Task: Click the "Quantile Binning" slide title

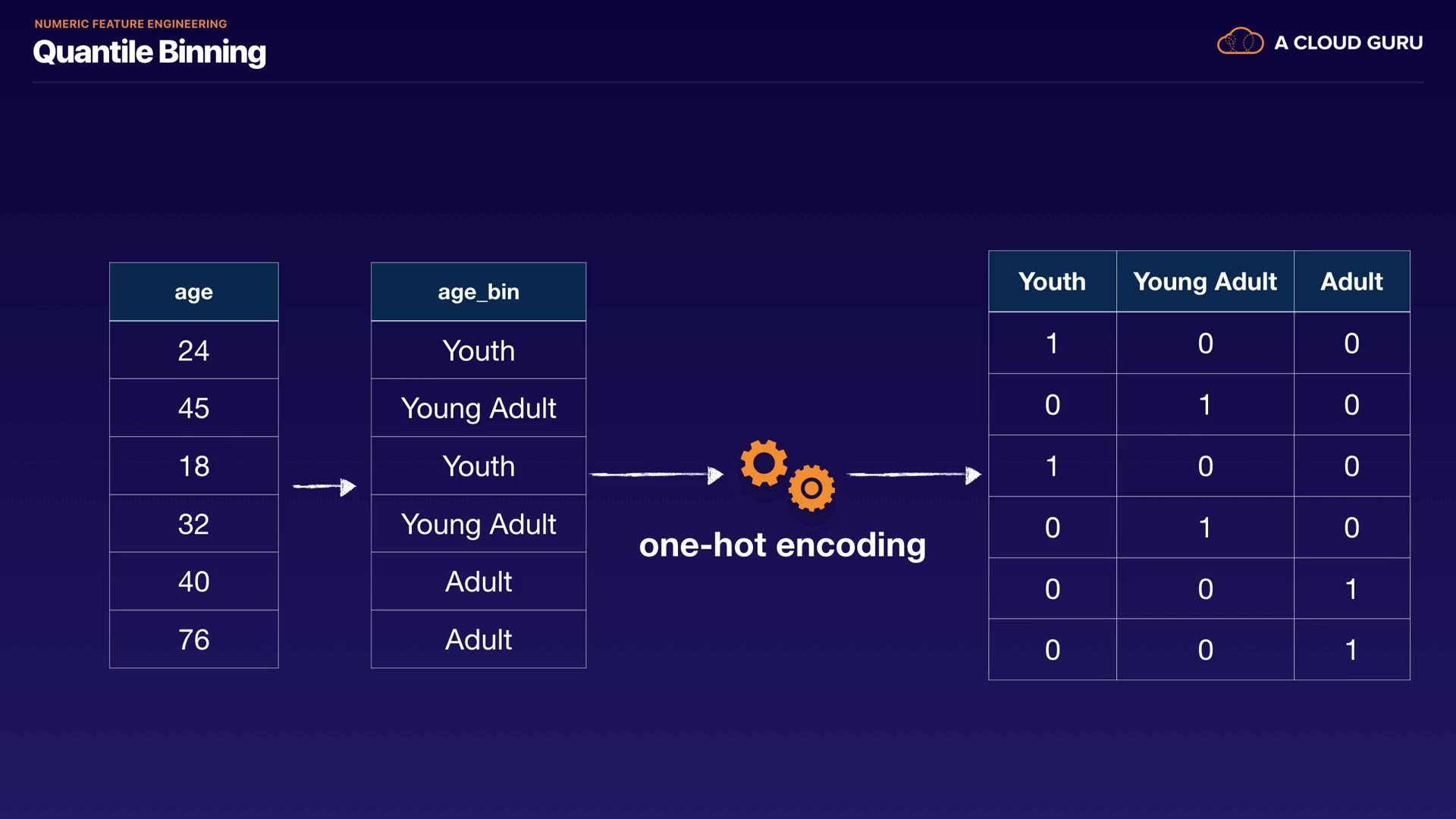Action: (149, 52)
